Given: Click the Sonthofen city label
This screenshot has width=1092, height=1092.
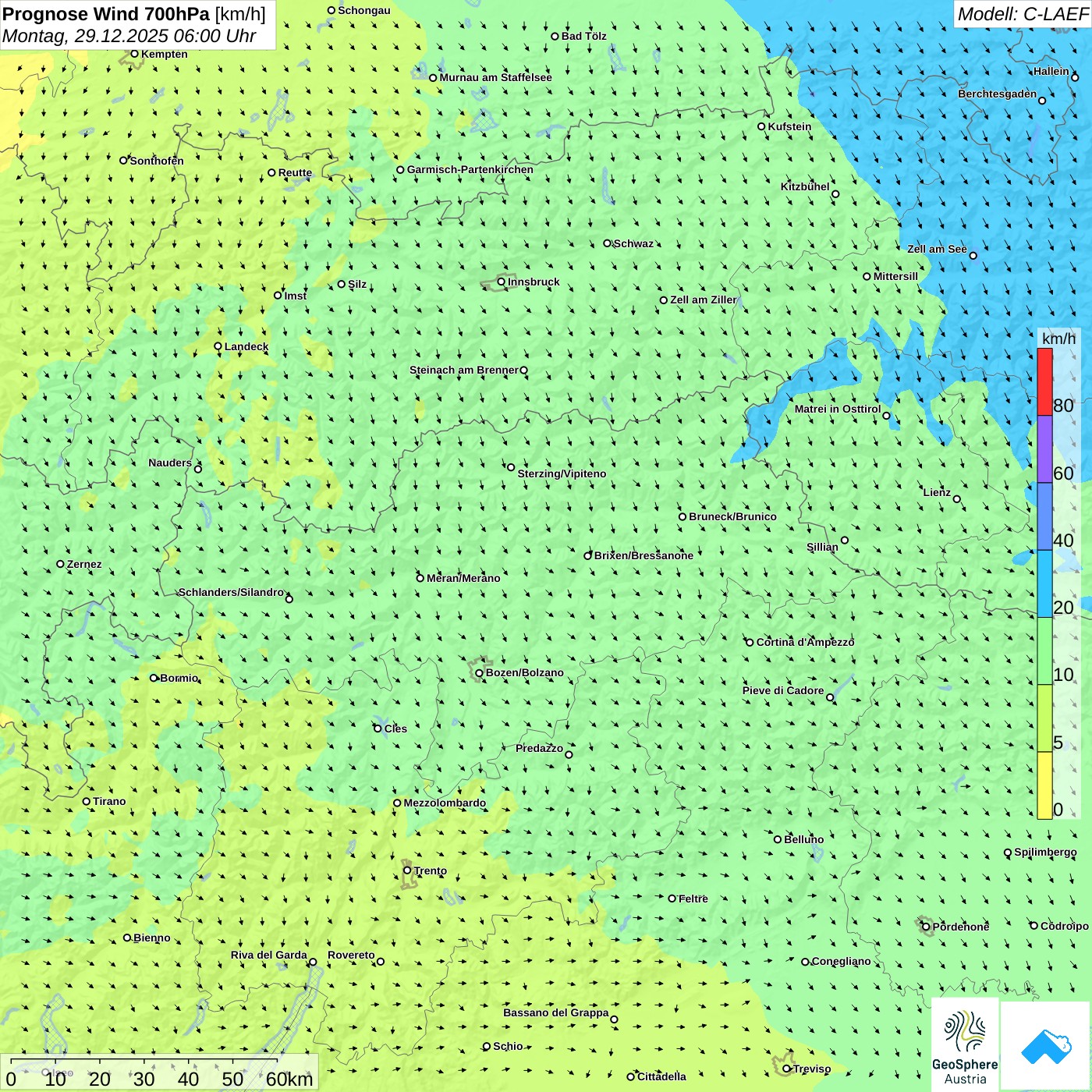Looking at the screenshot, I should click(x=157, y=161).
